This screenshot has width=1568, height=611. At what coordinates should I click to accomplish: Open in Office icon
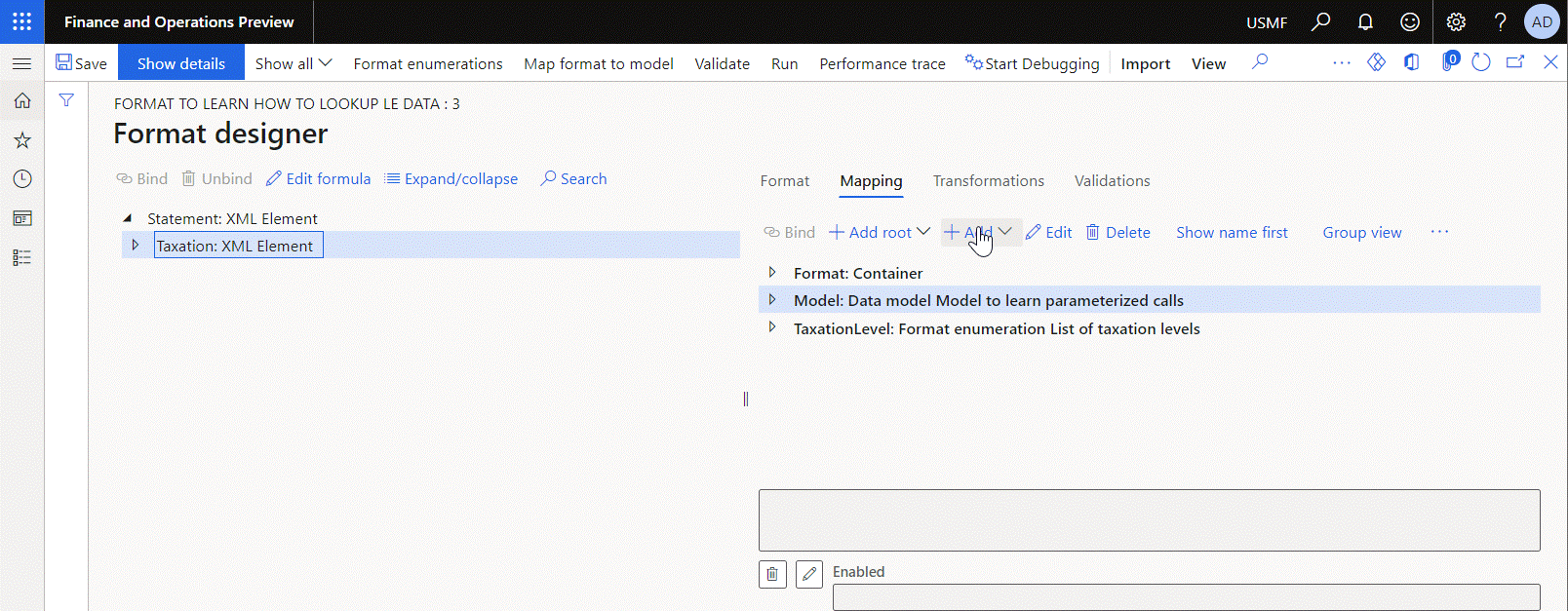tap(1411, 62)
